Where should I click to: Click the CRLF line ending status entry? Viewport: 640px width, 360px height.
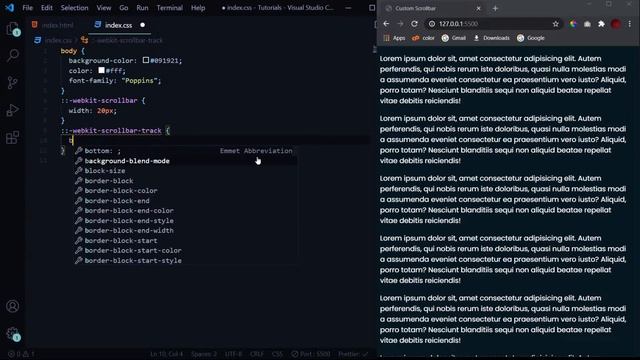(x=257, y=354)
